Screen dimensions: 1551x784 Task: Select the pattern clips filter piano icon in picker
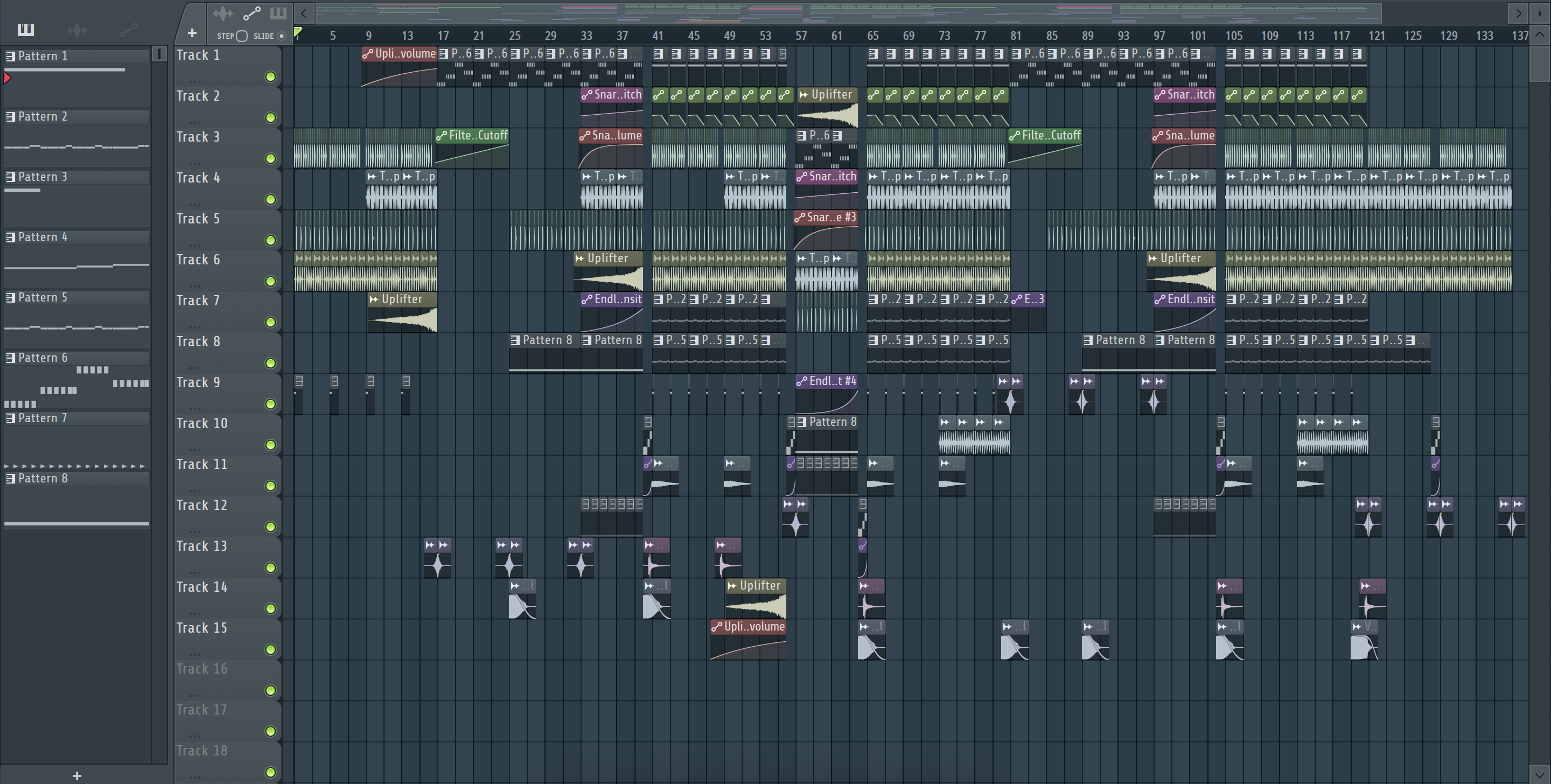click(x=25, y=30)
